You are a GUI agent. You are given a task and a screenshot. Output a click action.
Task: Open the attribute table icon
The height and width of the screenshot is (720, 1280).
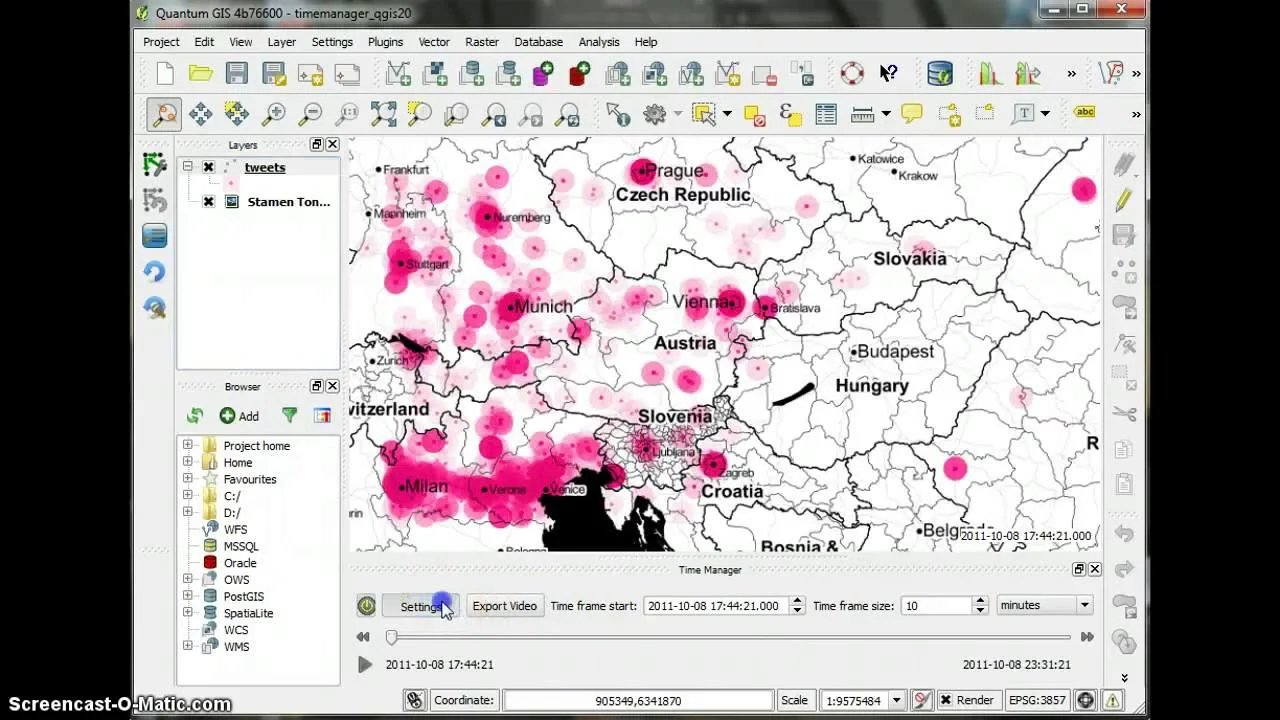(x=825, y=114)
